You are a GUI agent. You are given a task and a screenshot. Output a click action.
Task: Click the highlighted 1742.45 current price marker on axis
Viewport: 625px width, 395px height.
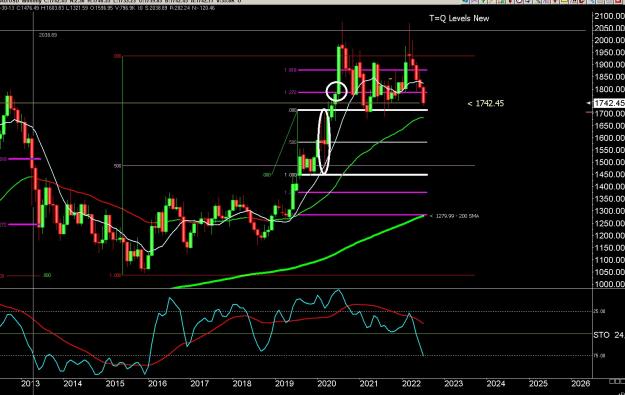[x=609, y=103]
